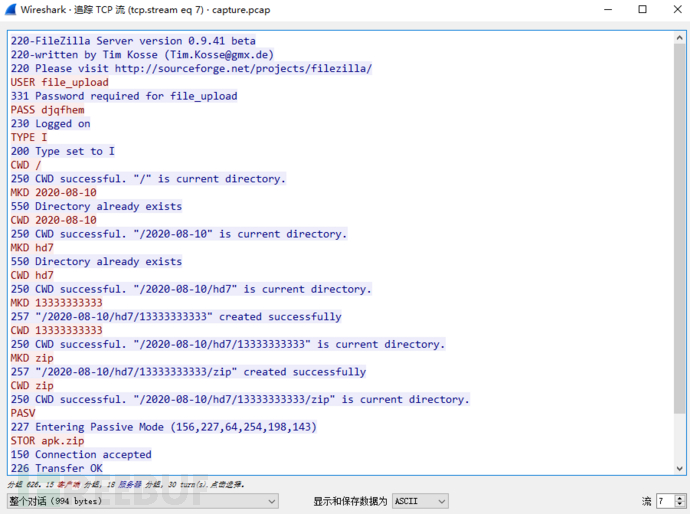Click the 'STOR apk.zip' line

(x=48, y=441)
